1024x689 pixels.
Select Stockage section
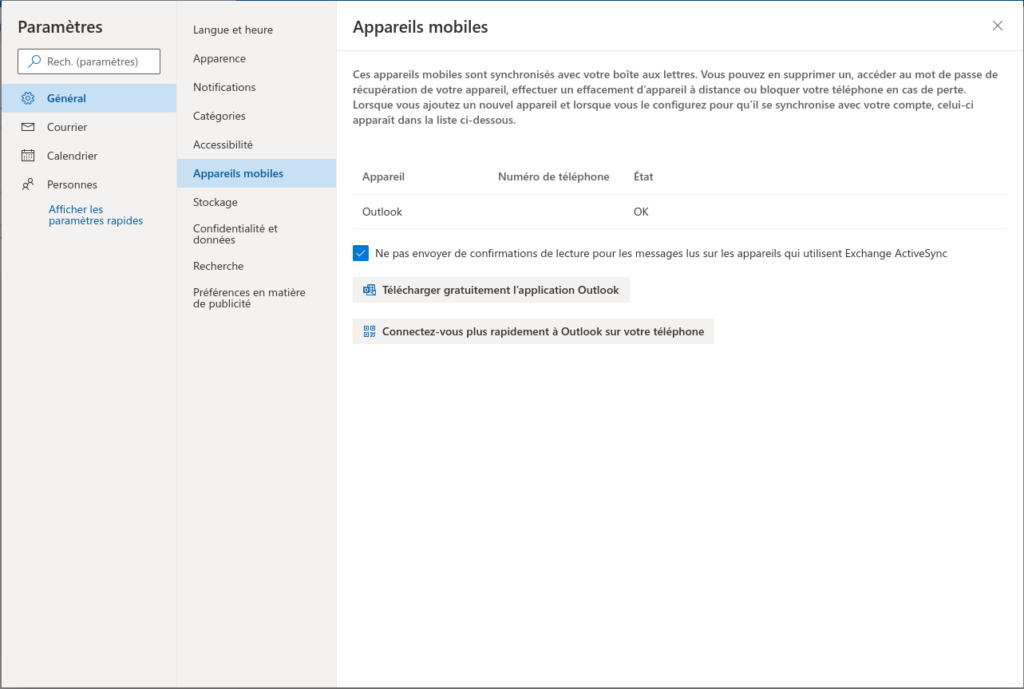(257, 202)
